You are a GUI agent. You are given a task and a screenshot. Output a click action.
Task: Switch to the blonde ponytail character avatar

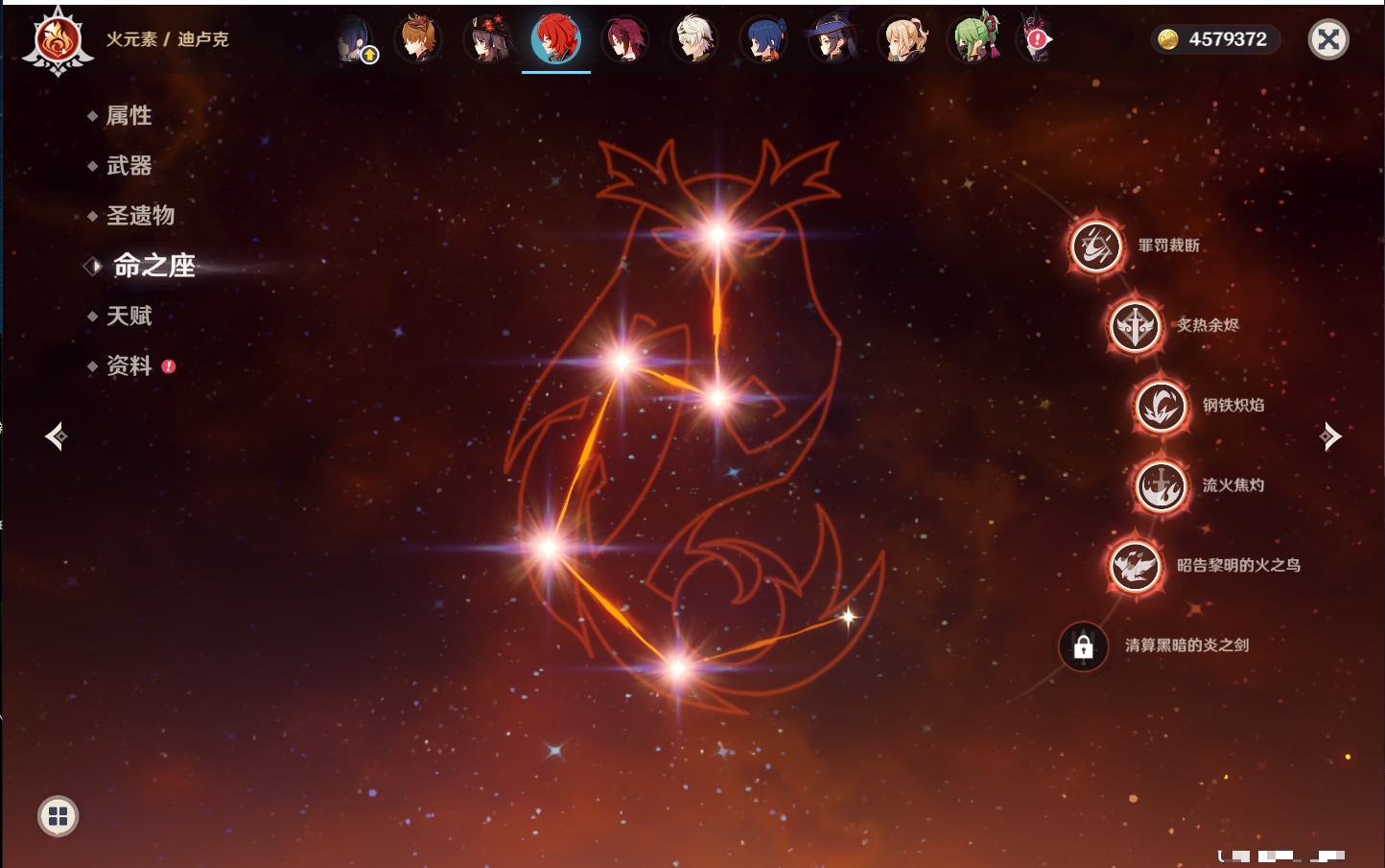(x=903, y=39)
